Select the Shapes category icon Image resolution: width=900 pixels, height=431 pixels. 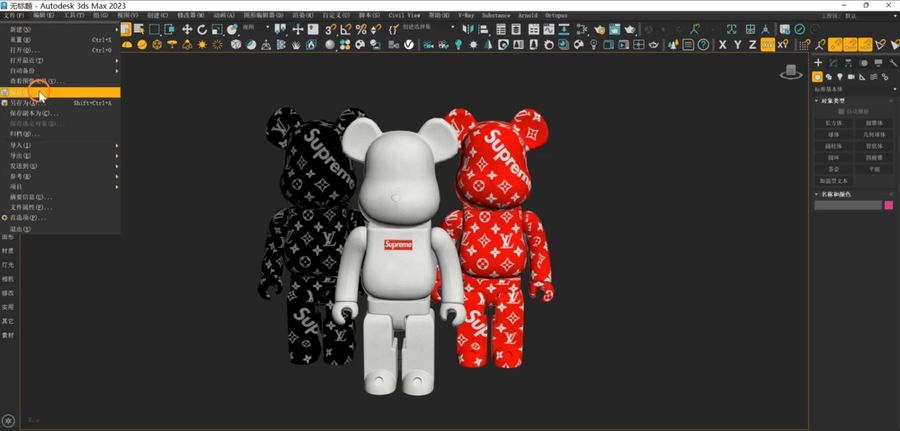[828, 77]
